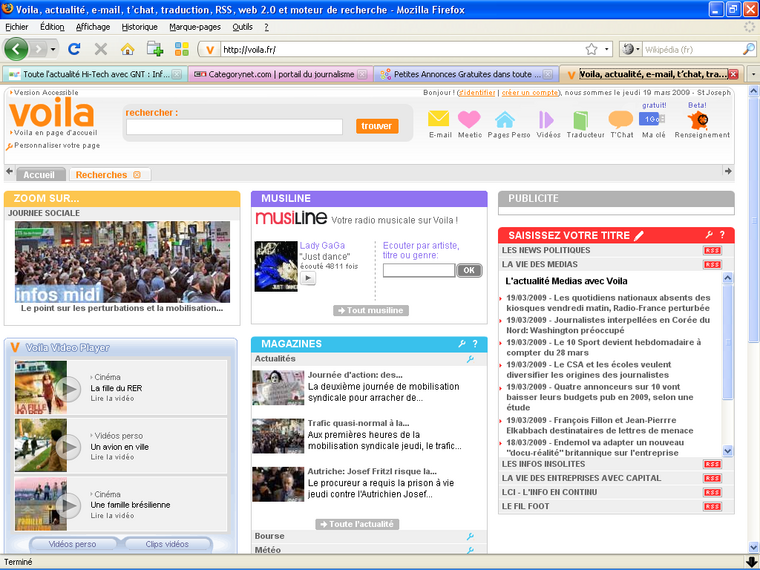The image size is (760, 570).
Task: Open the Marque-pages menu
Action: click(x=195, y=27)
